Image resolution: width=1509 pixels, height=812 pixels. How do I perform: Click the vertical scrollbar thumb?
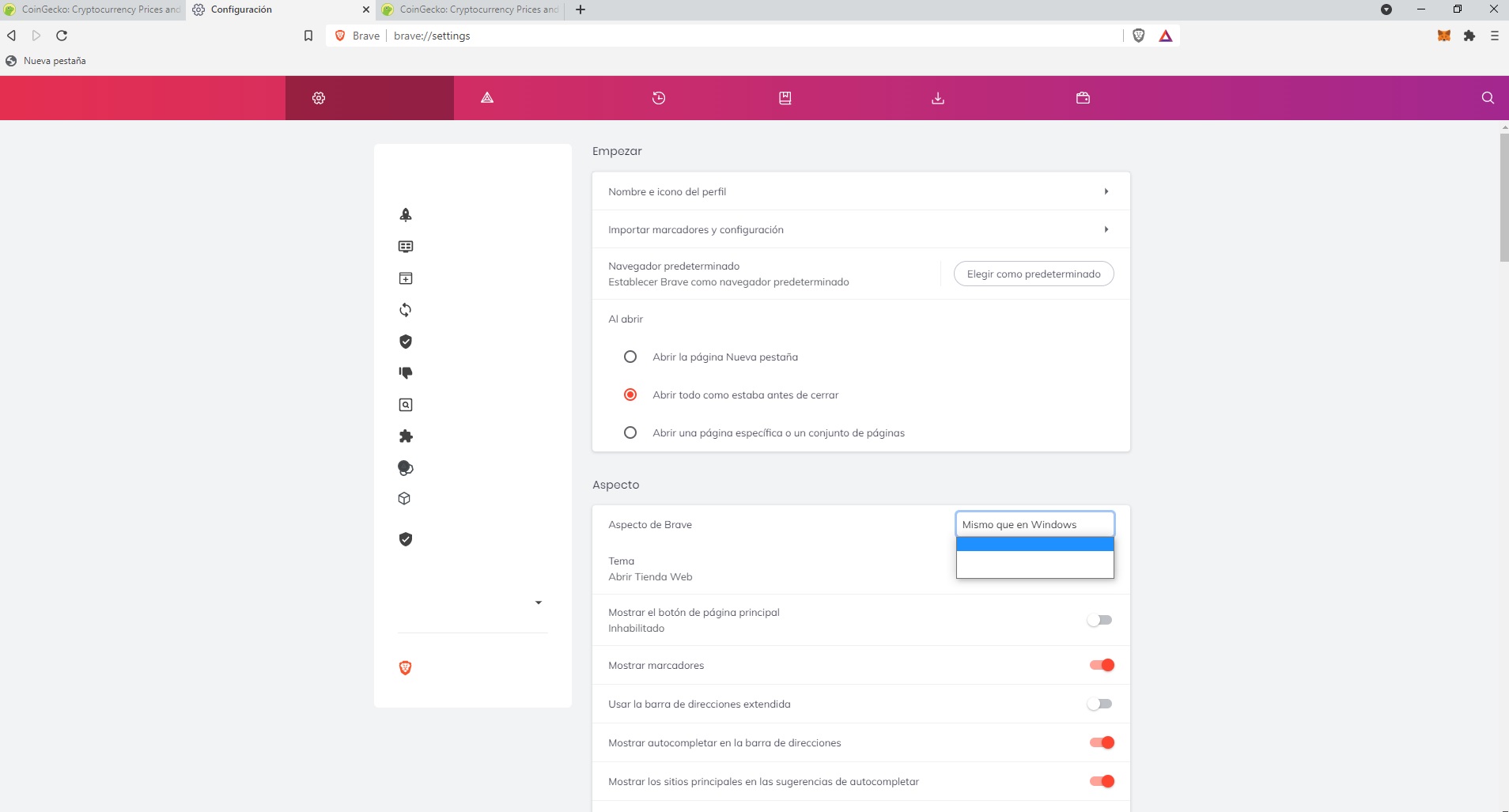click(x=1504, y=198)
